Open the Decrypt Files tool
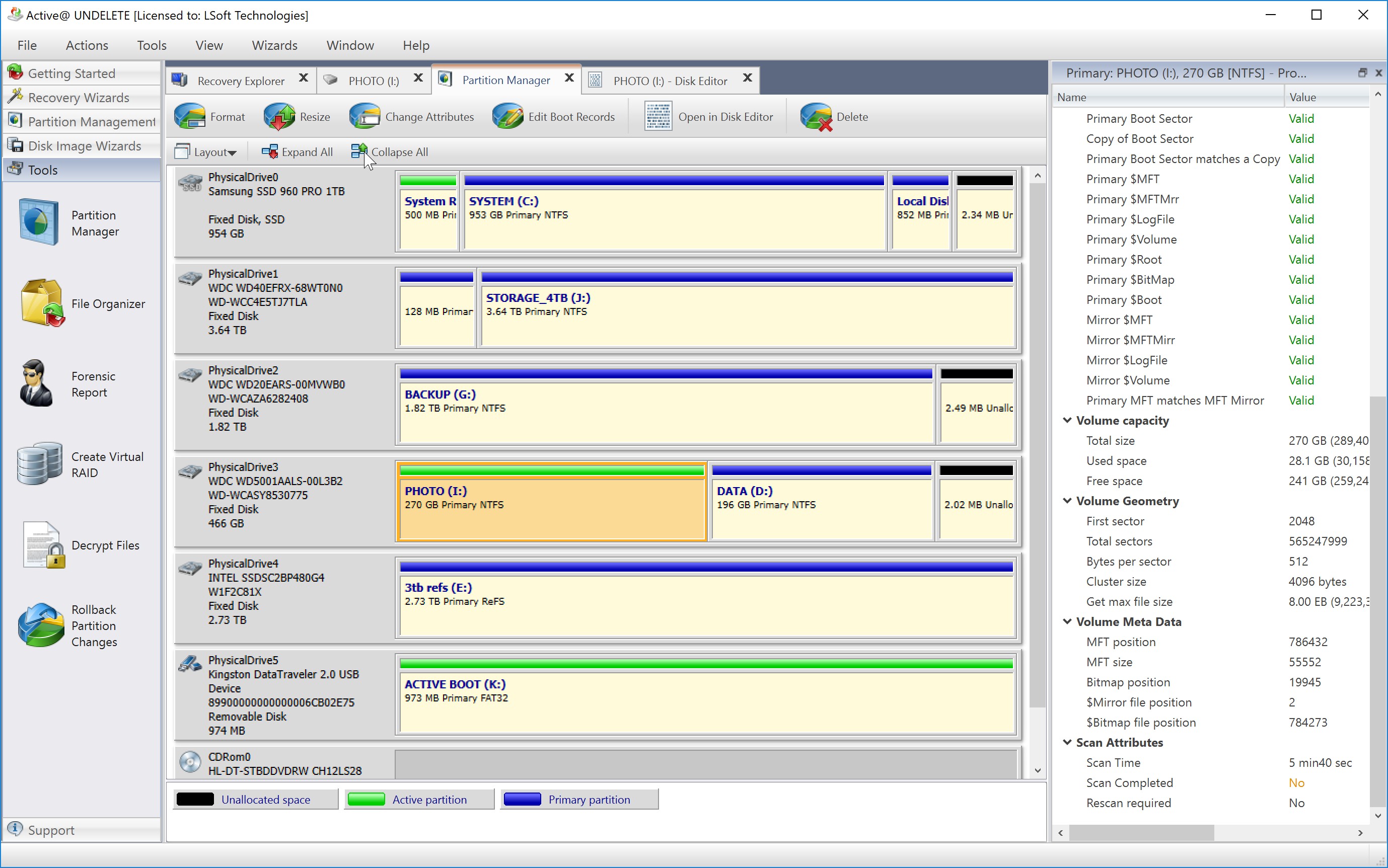Screen dimensions: 1388x868 tap(43, 545)
